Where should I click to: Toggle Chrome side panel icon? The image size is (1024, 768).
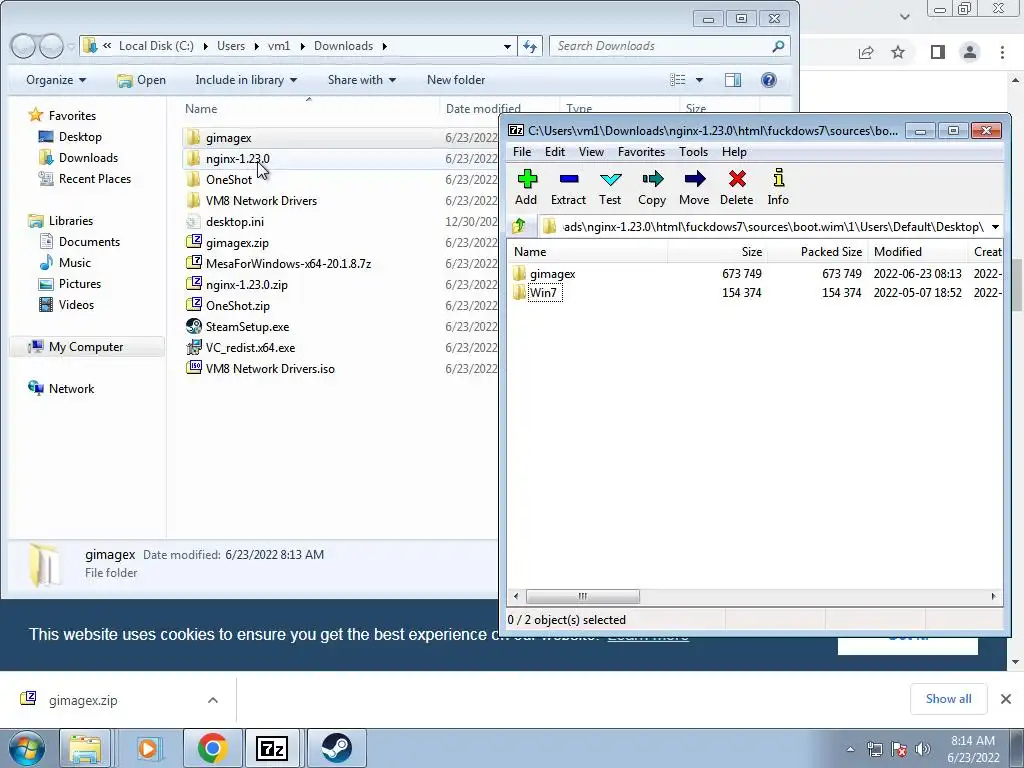click(938, 52)
